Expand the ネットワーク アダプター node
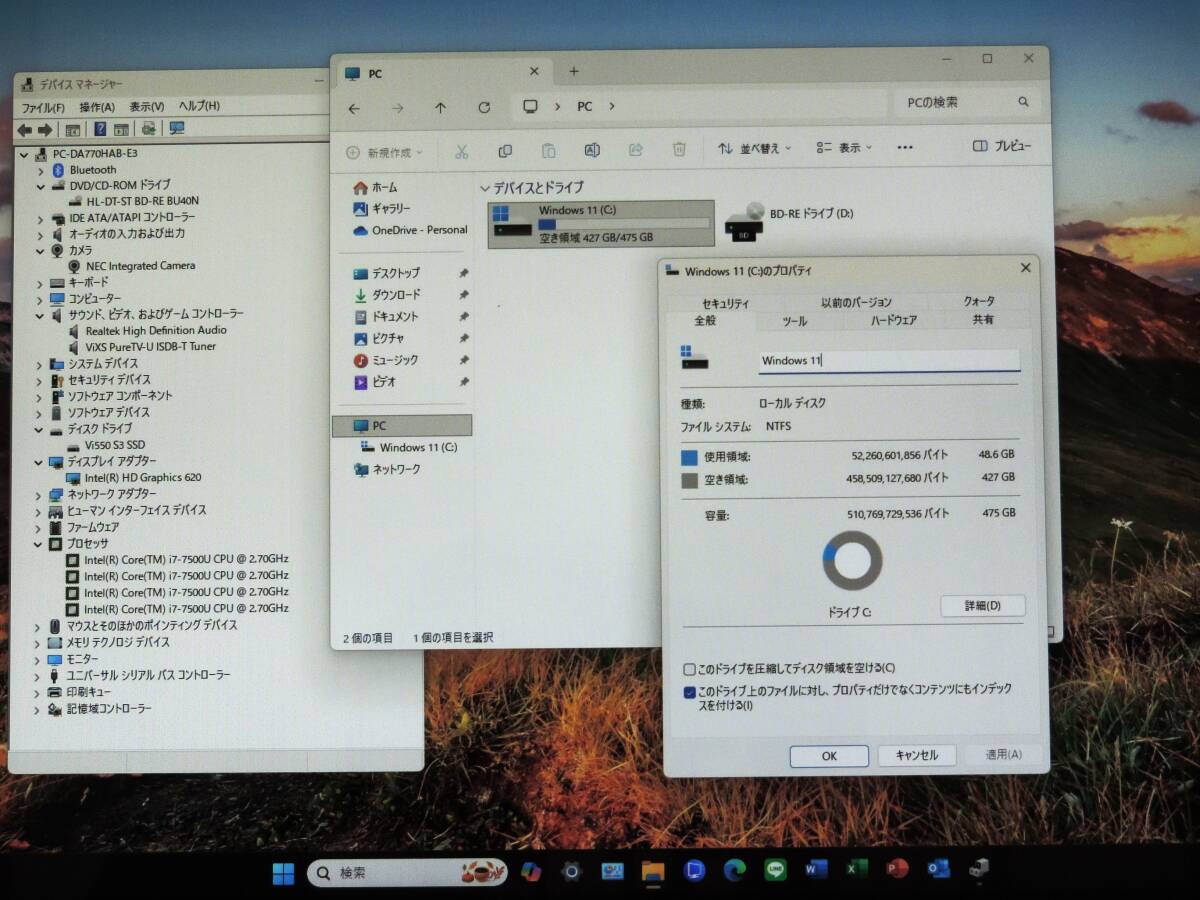 pos(39,495)
